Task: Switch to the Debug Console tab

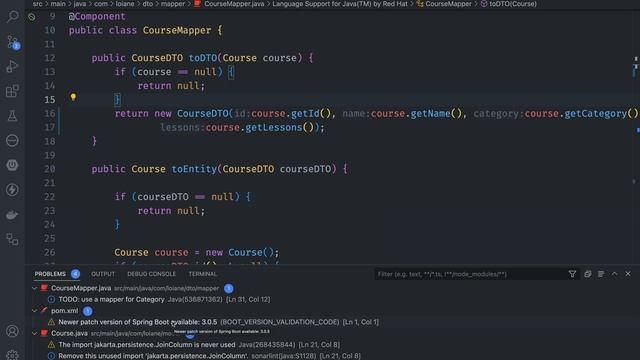Action: (x=151, y=274)
